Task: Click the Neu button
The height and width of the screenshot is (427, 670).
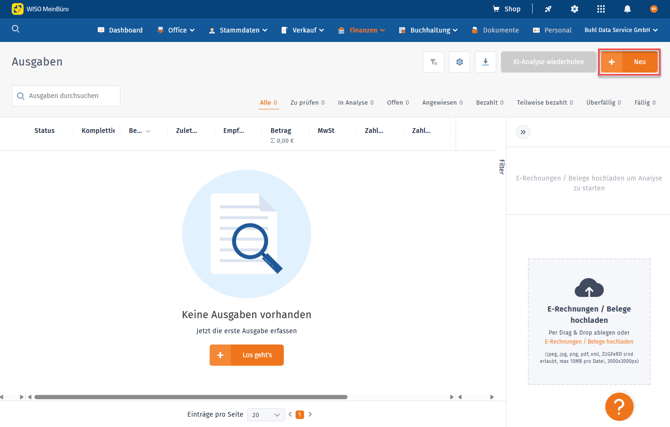Action: 629,62
